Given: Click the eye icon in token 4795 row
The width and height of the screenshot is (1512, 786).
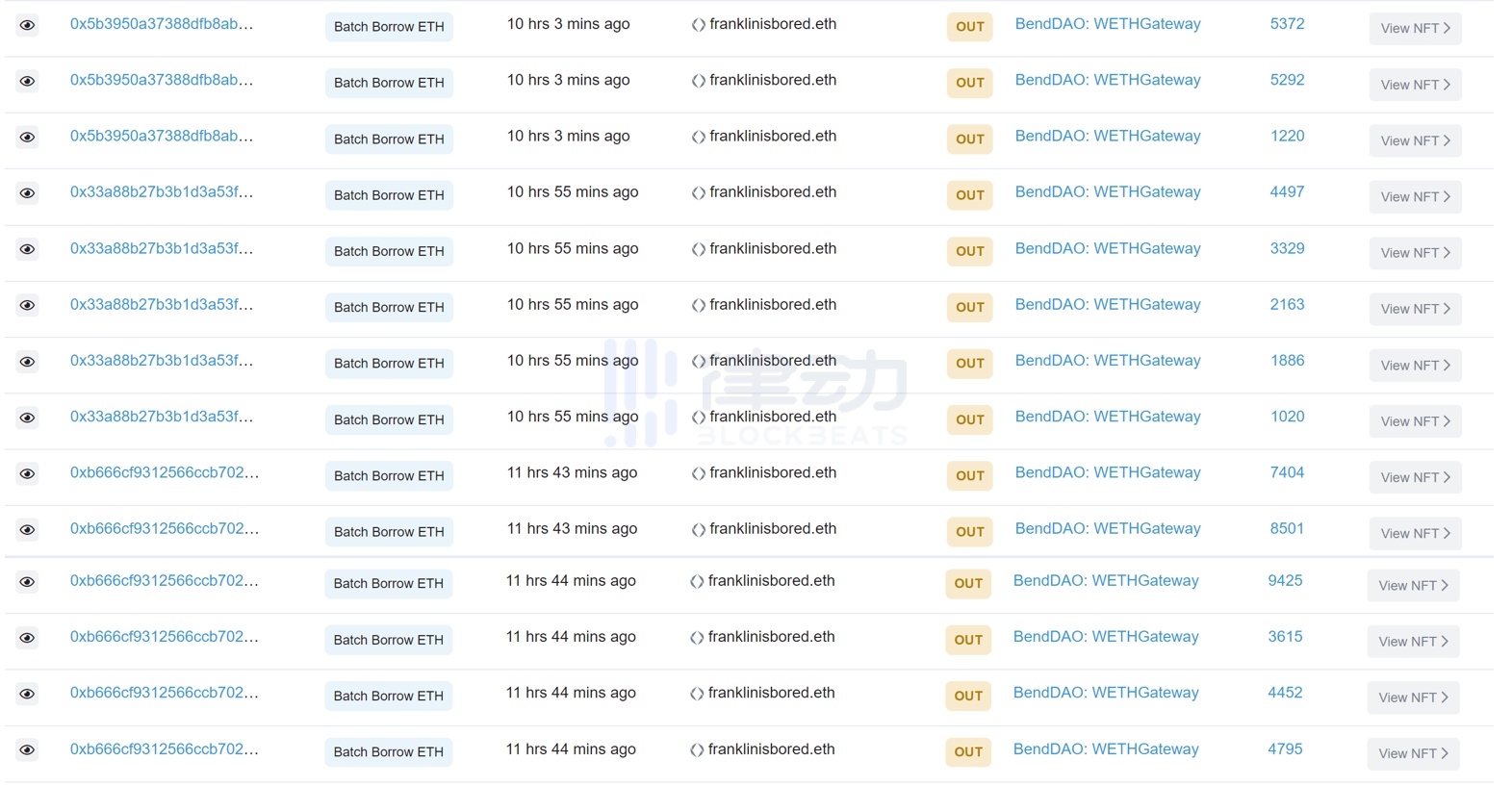Looking at the screenshot, I should 27,750.
